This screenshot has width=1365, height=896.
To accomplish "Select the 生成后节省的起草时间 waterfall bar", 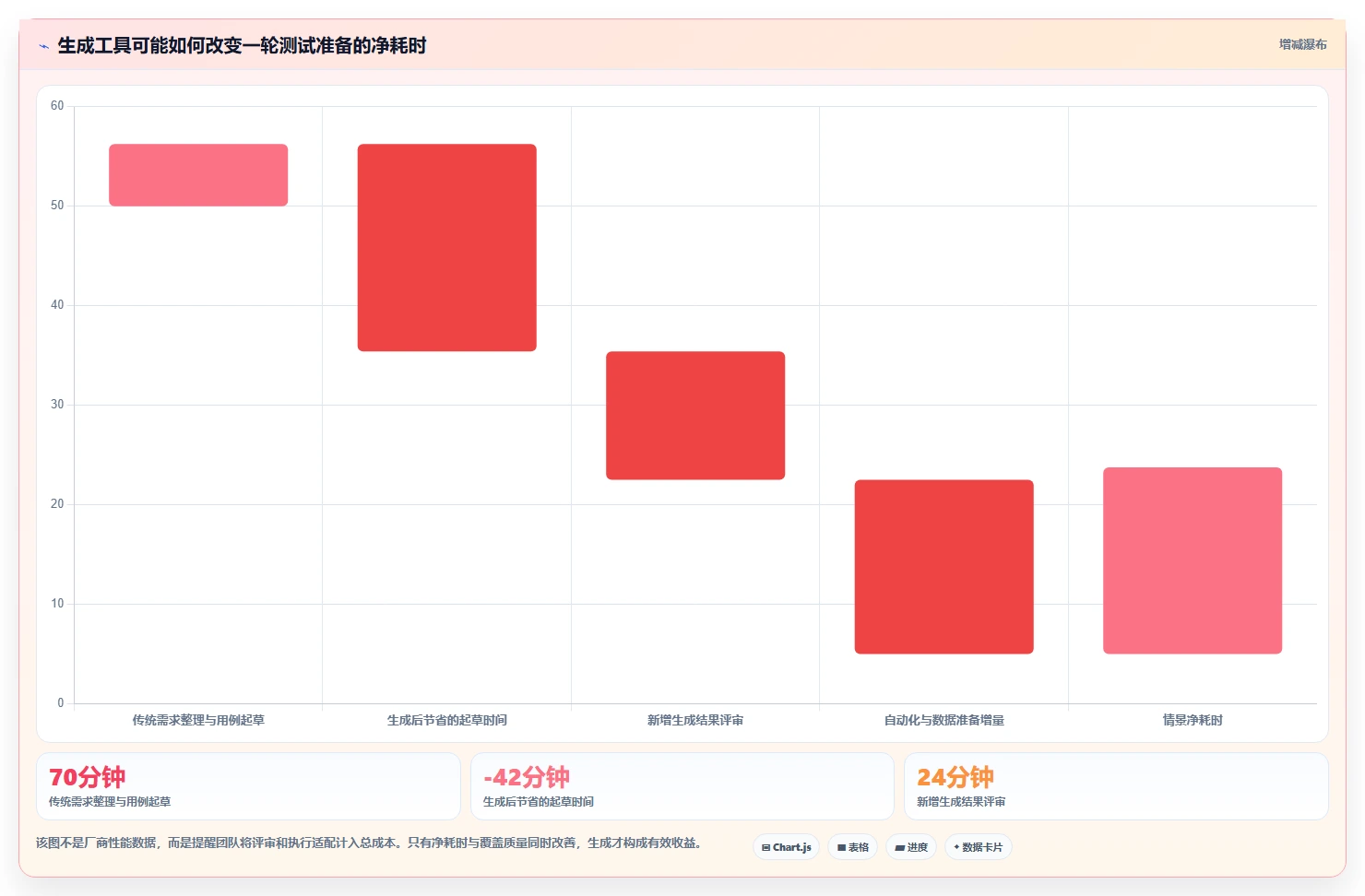I will [x=447, y=247].
